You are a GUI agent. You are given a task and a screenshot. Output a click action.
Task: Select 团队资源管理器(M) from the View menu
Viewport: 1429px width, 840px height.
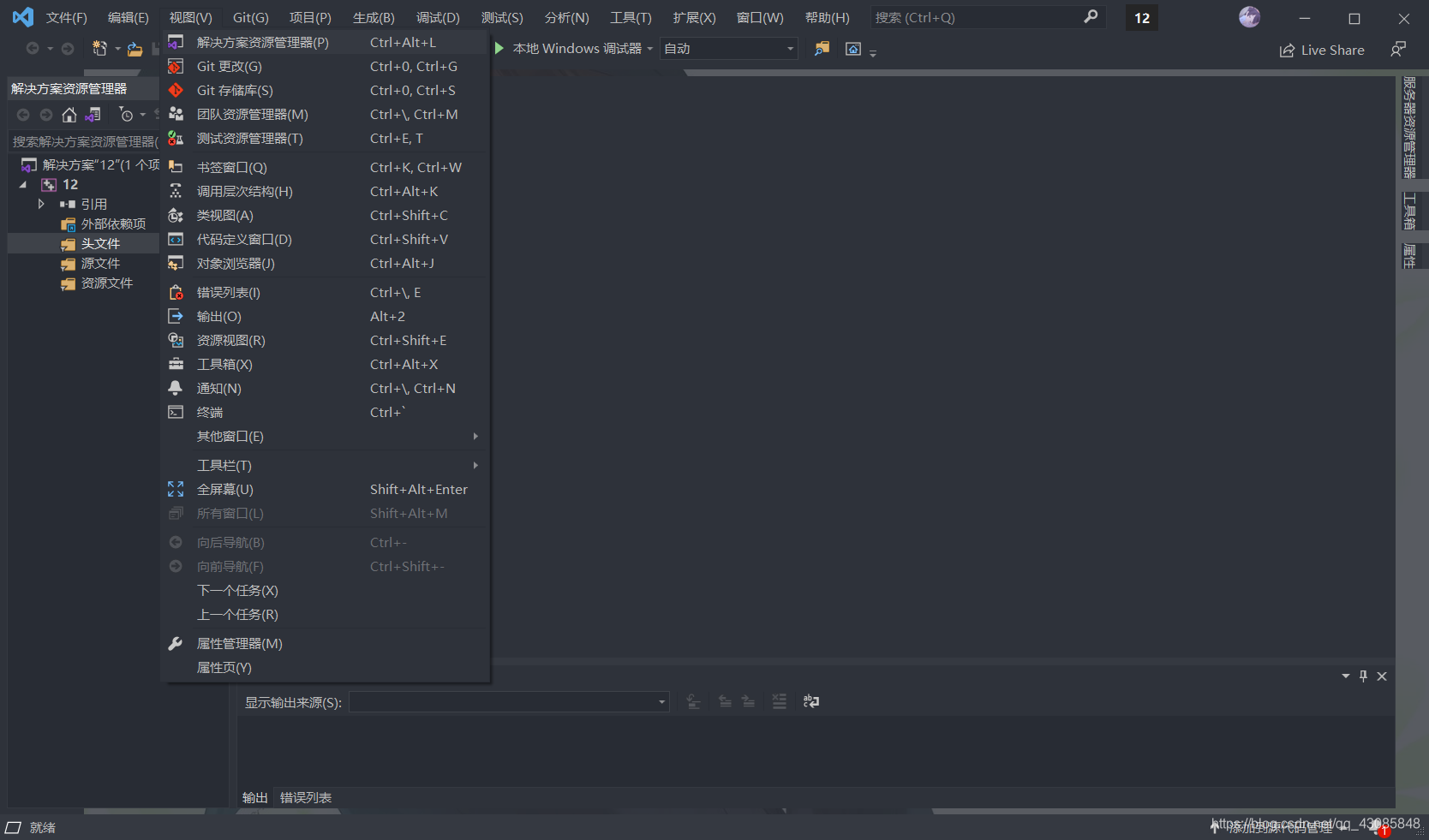coord(326,114)
